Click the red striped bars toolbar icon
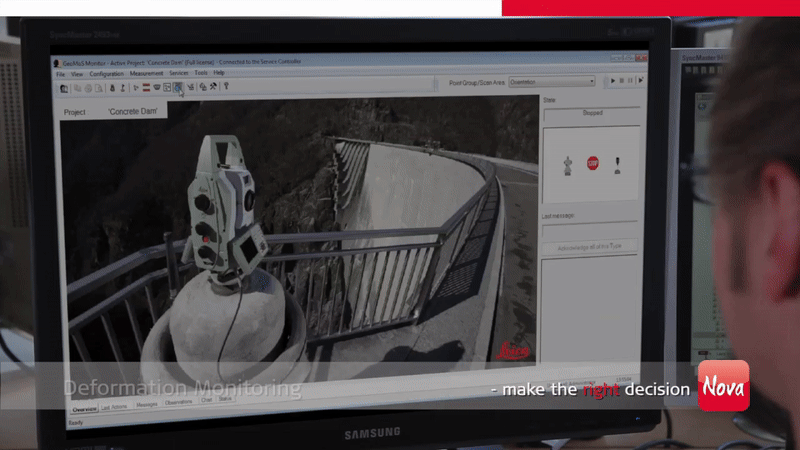 click(146, 88)
